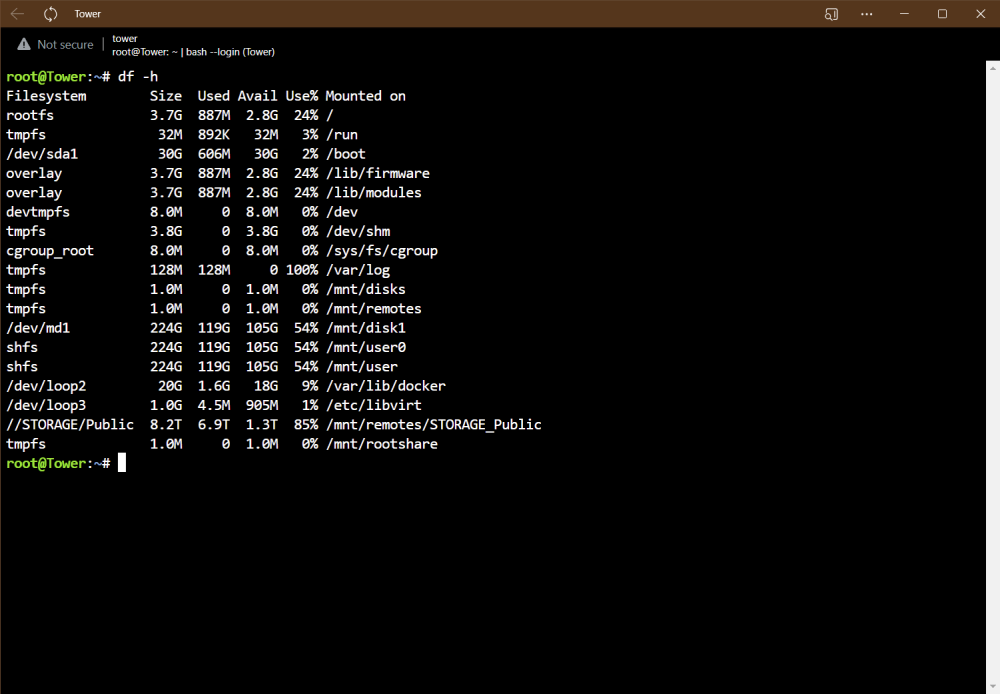Image resolution: width=1000 pixels, height=694 pixels.
Task: Click the '/mnt/disk1' mount point
Action: 365,328
